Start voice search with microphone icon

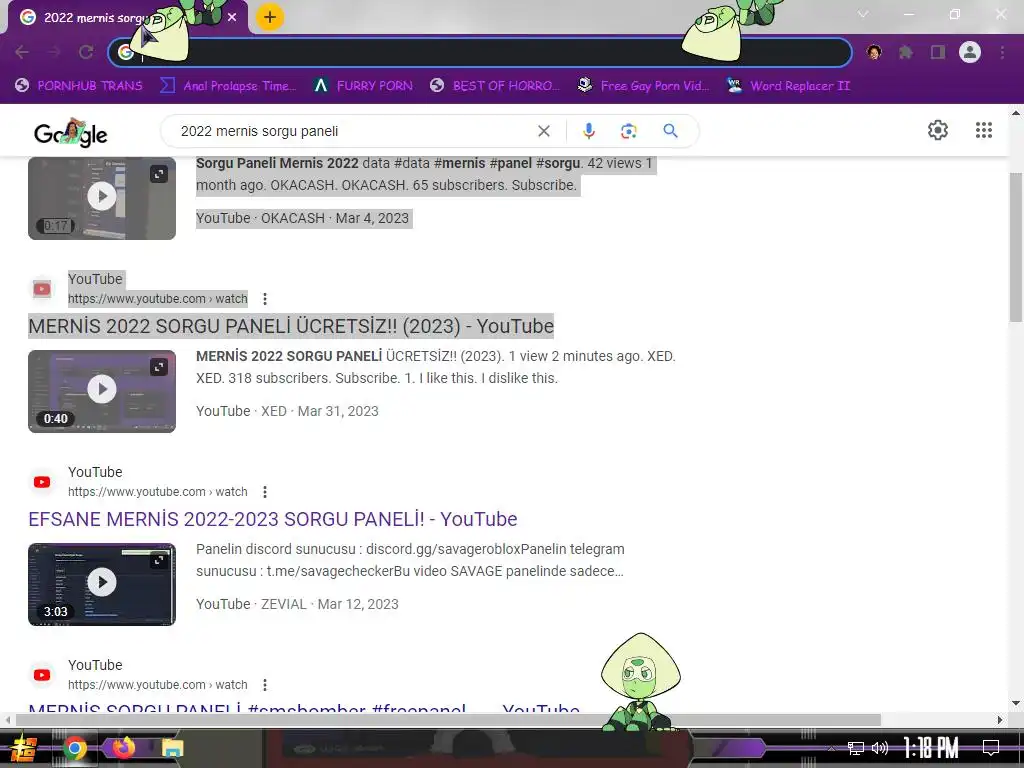click(x=588, y=131)
